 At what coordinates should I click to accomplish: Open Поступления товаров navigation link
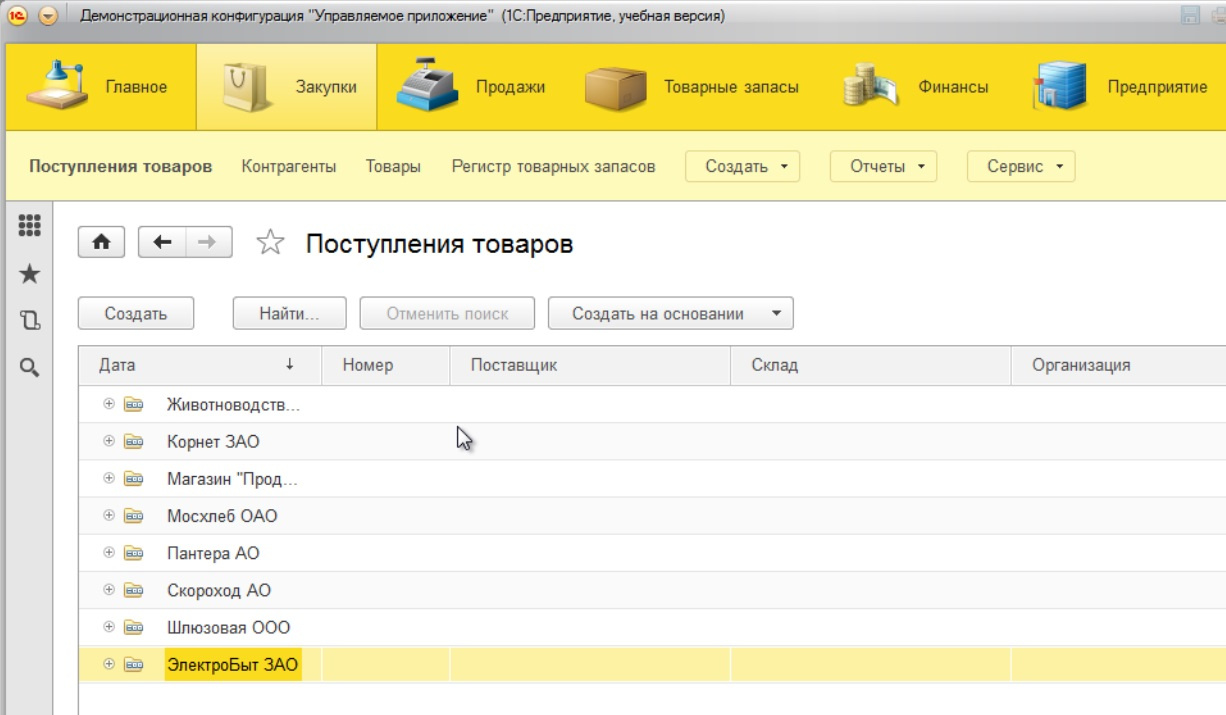tap(121, 167)
